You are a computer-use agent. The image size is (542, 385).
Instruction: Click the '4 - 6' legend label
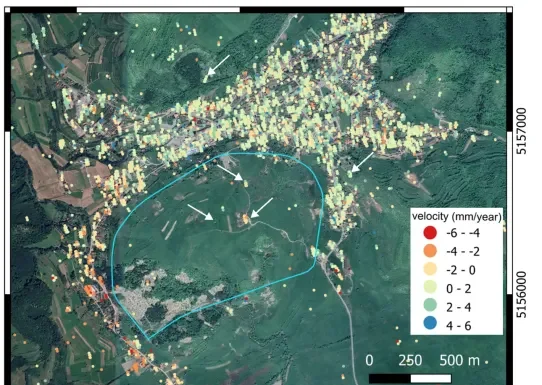(x=459, y=326)
